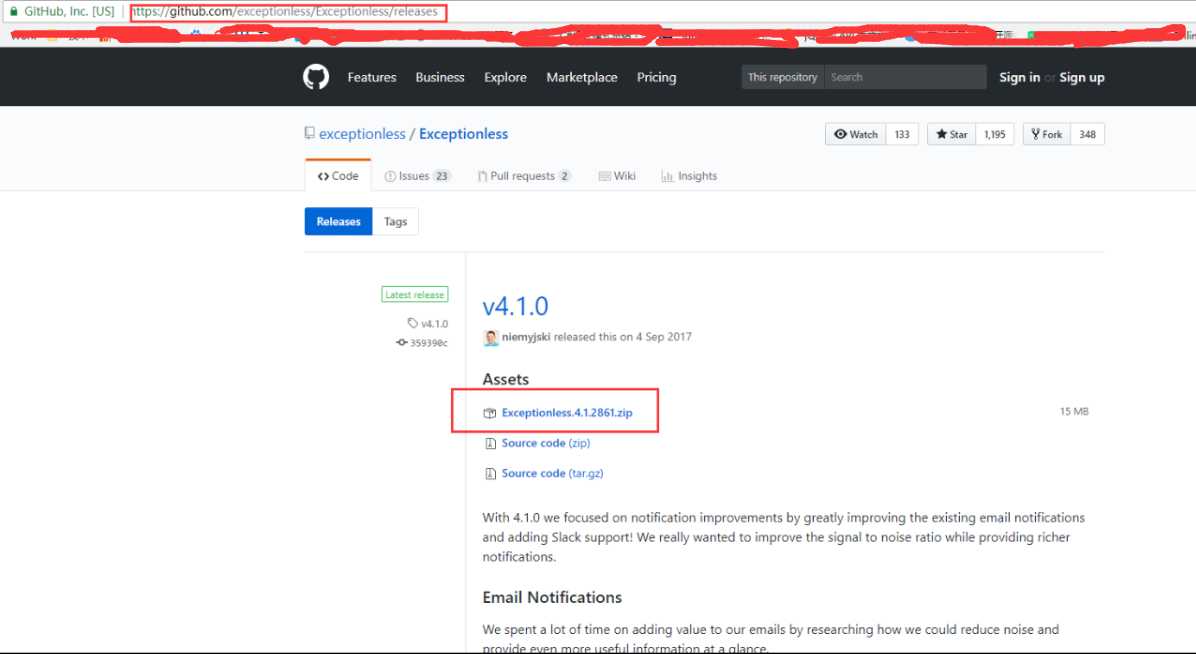1196x654 pixels.
Task: Click the This repository search scope label
Action: point(783,77)
